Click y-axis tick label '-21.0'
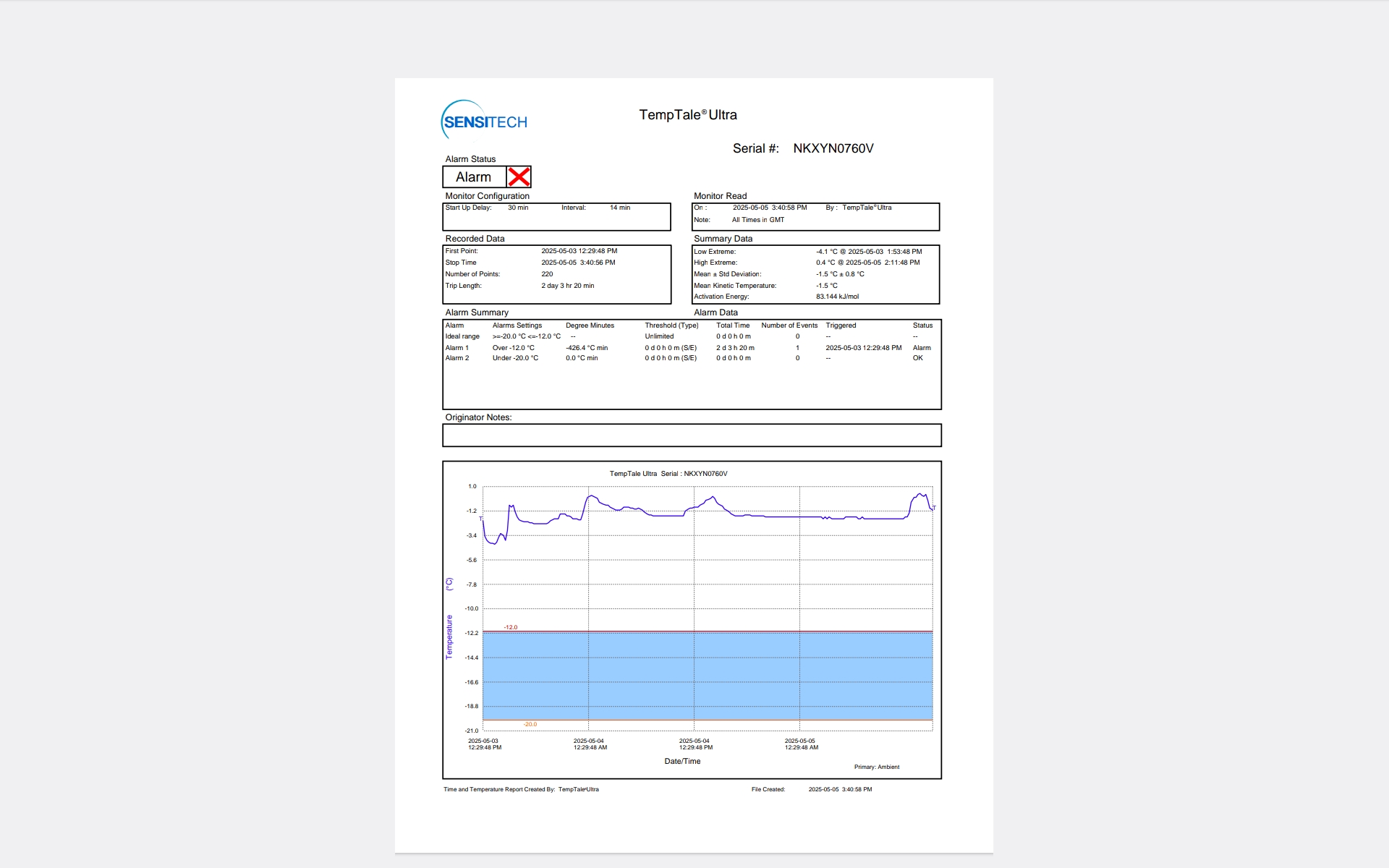Viewport: 1389px width, 868px height. [x=472, y=731]
